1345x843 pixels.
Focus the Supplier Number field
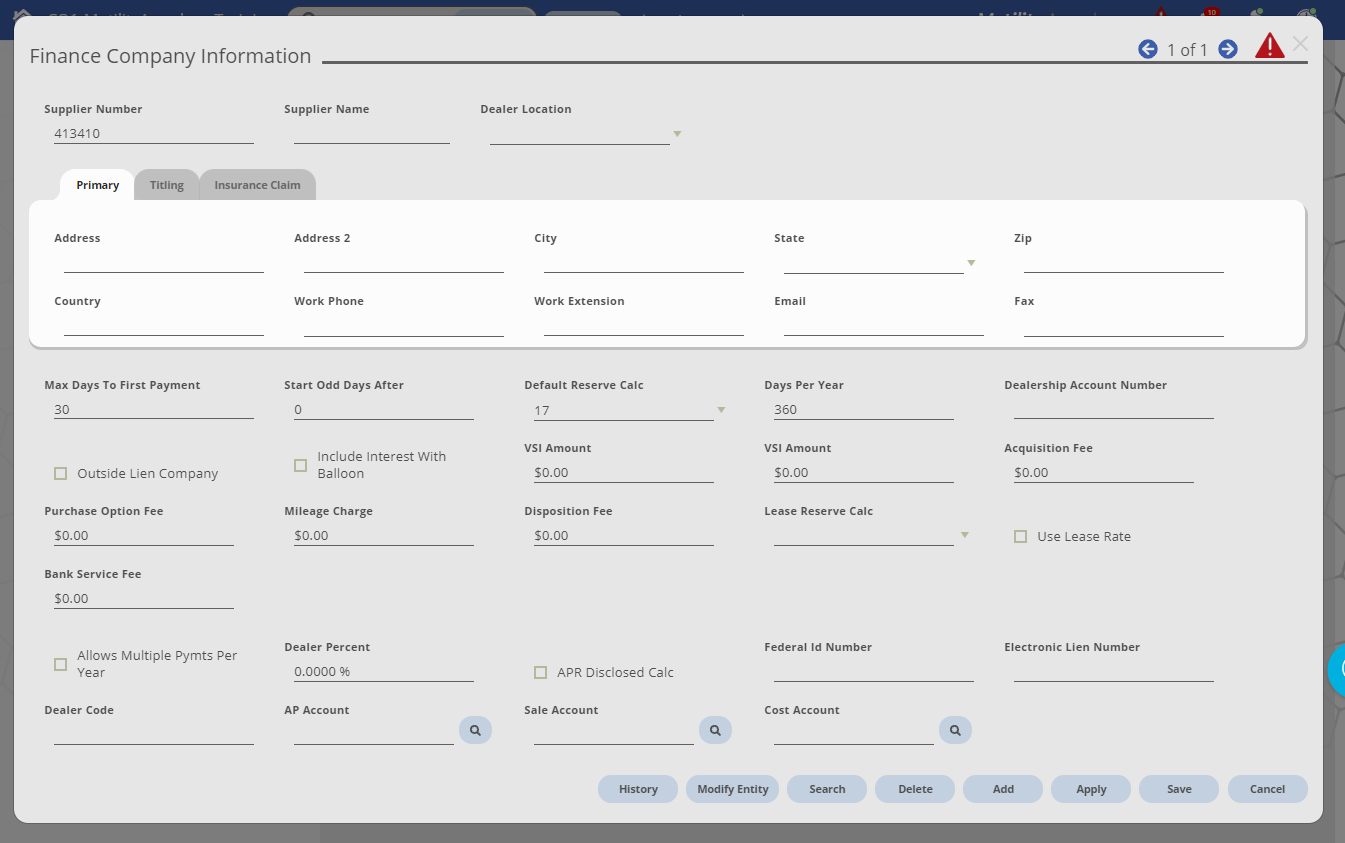click(x=154, y=133)
